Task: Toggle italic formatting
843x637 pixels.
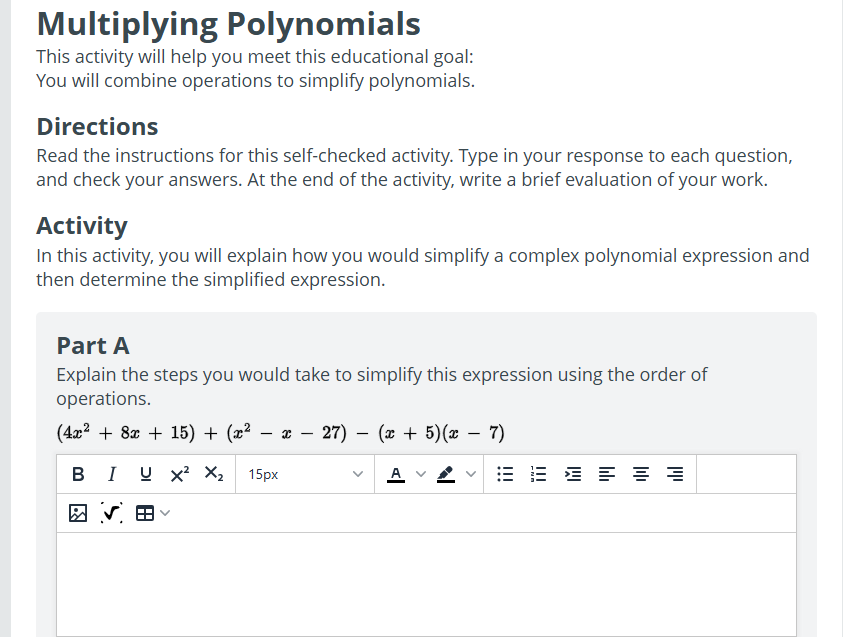Action: click(x=111, y=473)
